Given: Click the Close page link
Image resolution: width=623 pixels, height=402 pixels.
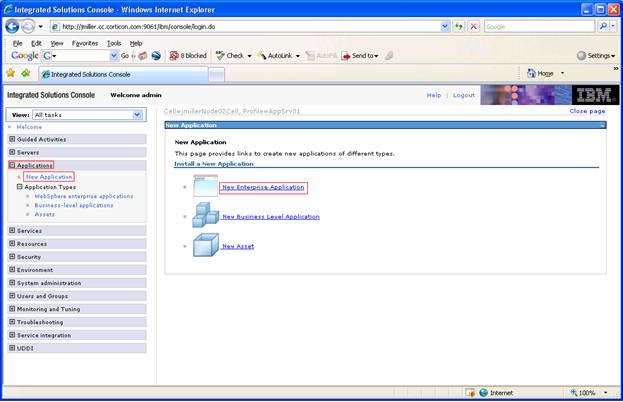Looking at the screenshot, I should (x=587, y=111).
